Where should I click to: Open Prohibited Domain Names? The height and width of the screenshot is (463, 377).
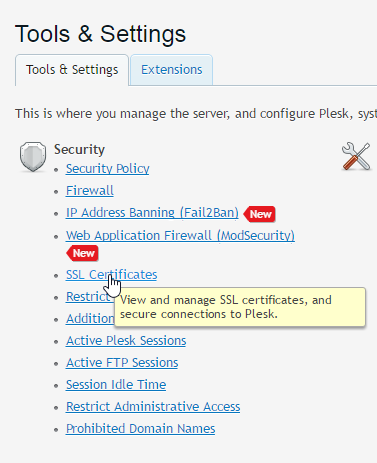(x=140, y=429)
